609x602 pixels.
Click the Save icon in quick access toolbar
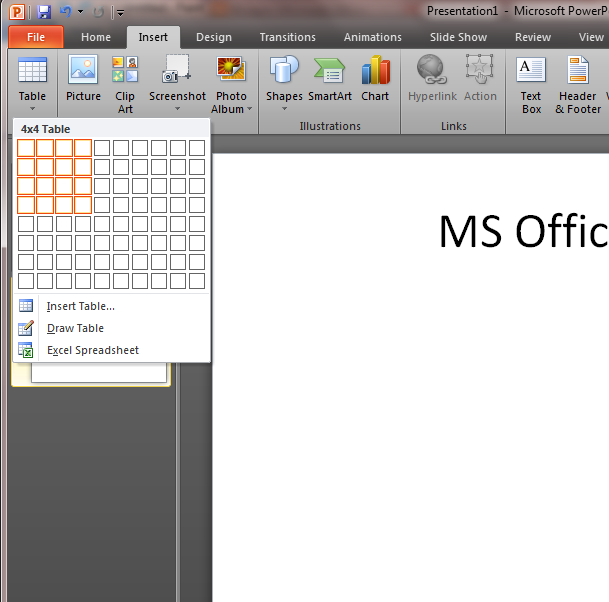[x=44, y=12]
